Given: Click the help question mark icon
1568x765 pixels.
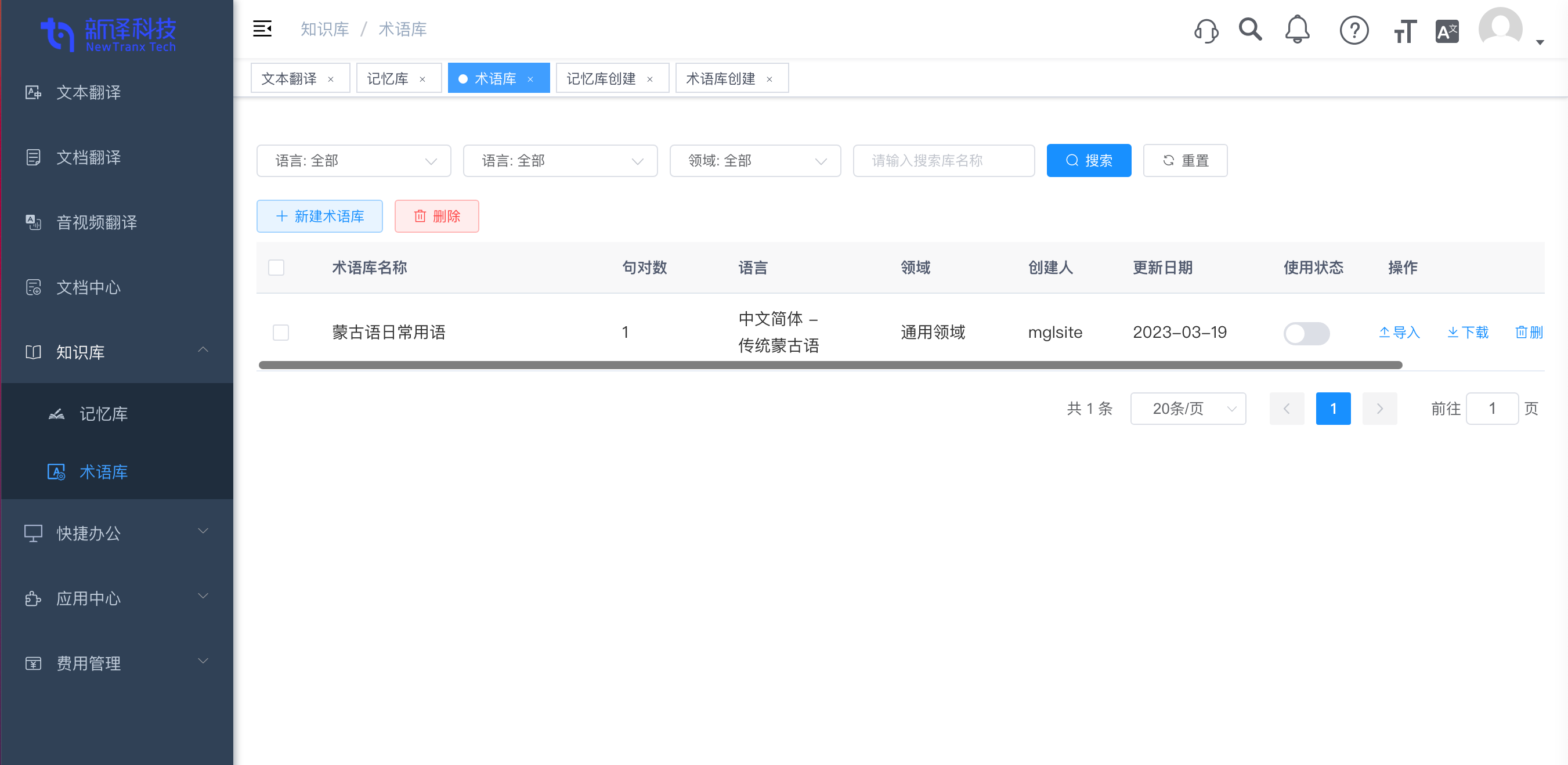Looking at the screenshot, I should point(1354,30).
